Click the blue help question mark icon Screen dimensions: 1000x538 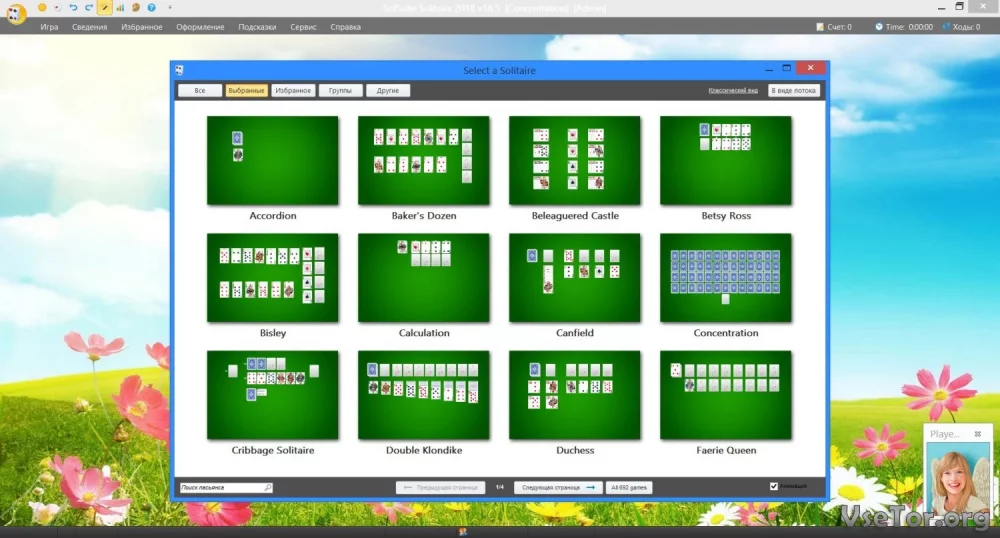click(150, 8)
